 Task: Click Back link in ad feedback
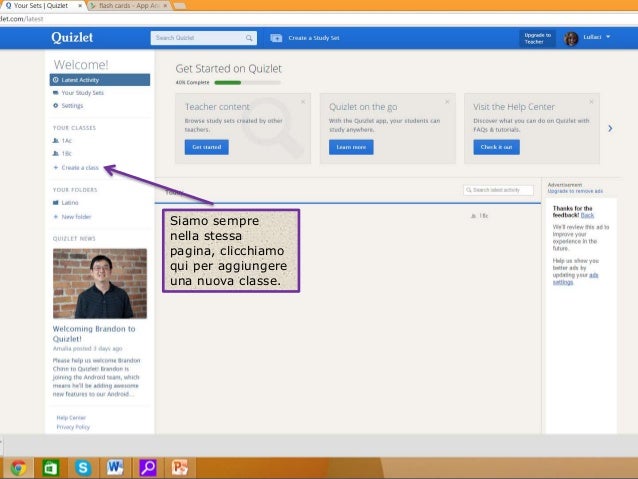587,215
